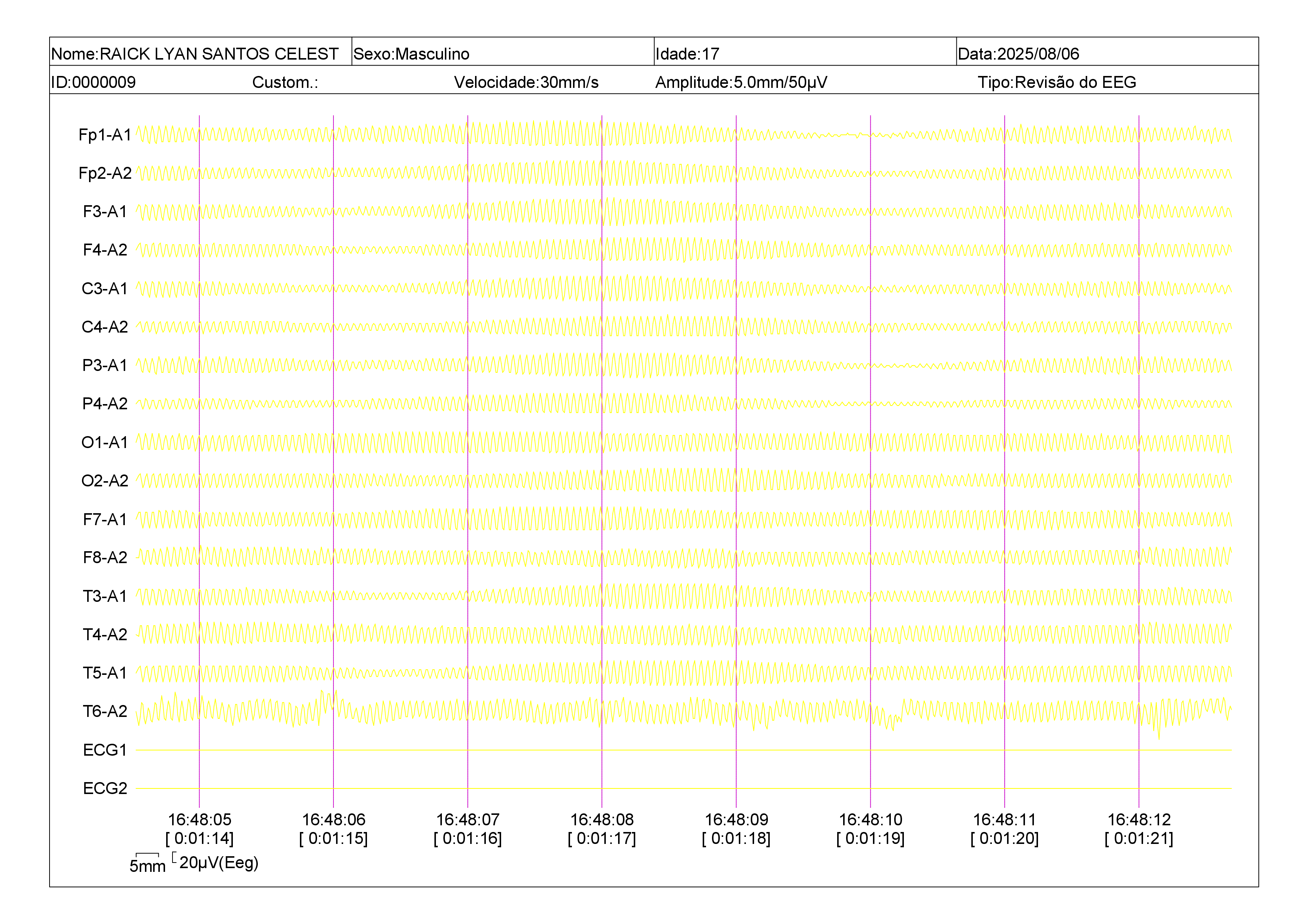Select the O2-A2 channel label
The height and width of the screenshot is (924, 1307).
tap(105, 481)
